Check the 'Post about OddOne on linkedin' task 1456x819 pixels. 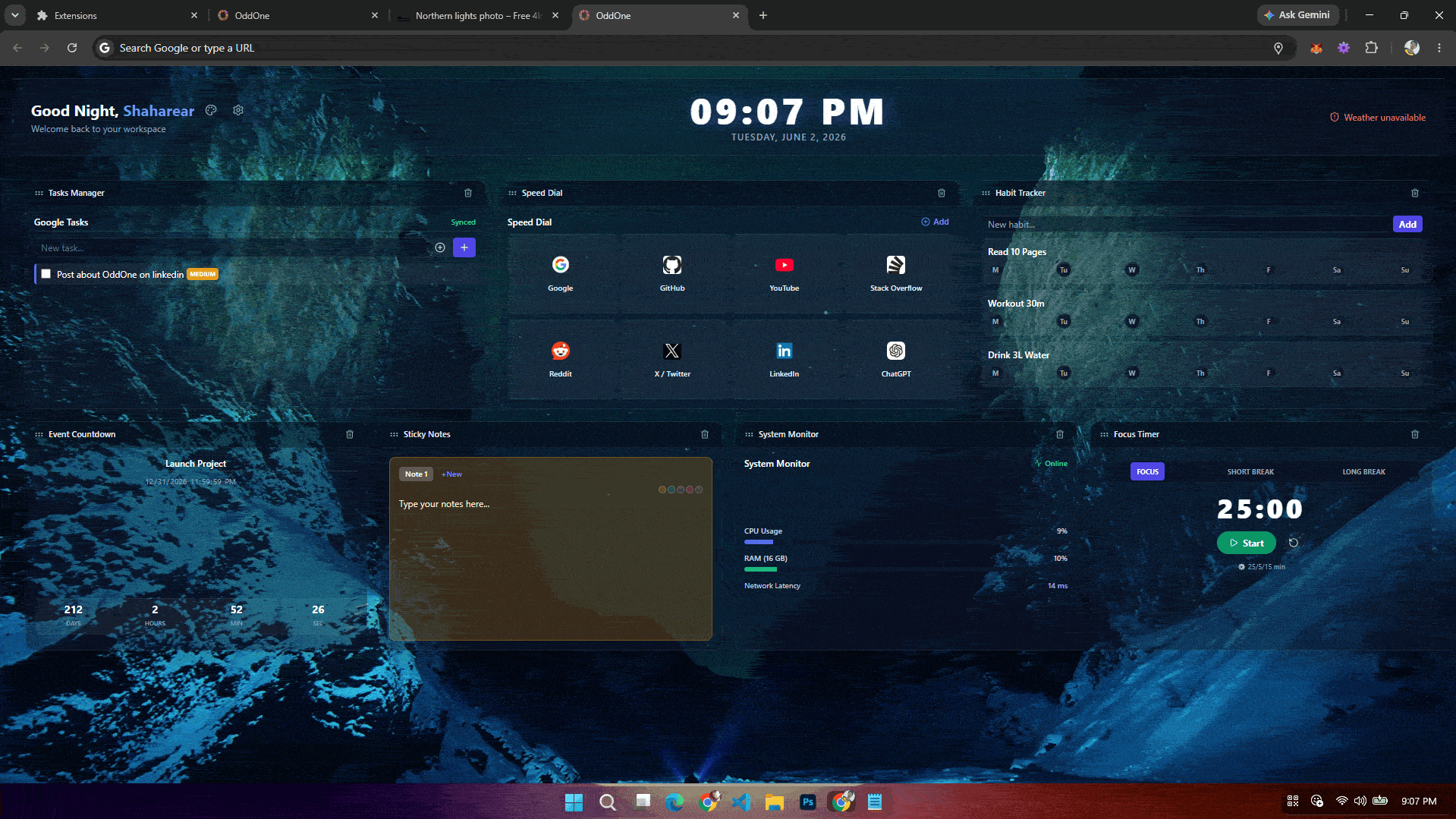(46, 274)
